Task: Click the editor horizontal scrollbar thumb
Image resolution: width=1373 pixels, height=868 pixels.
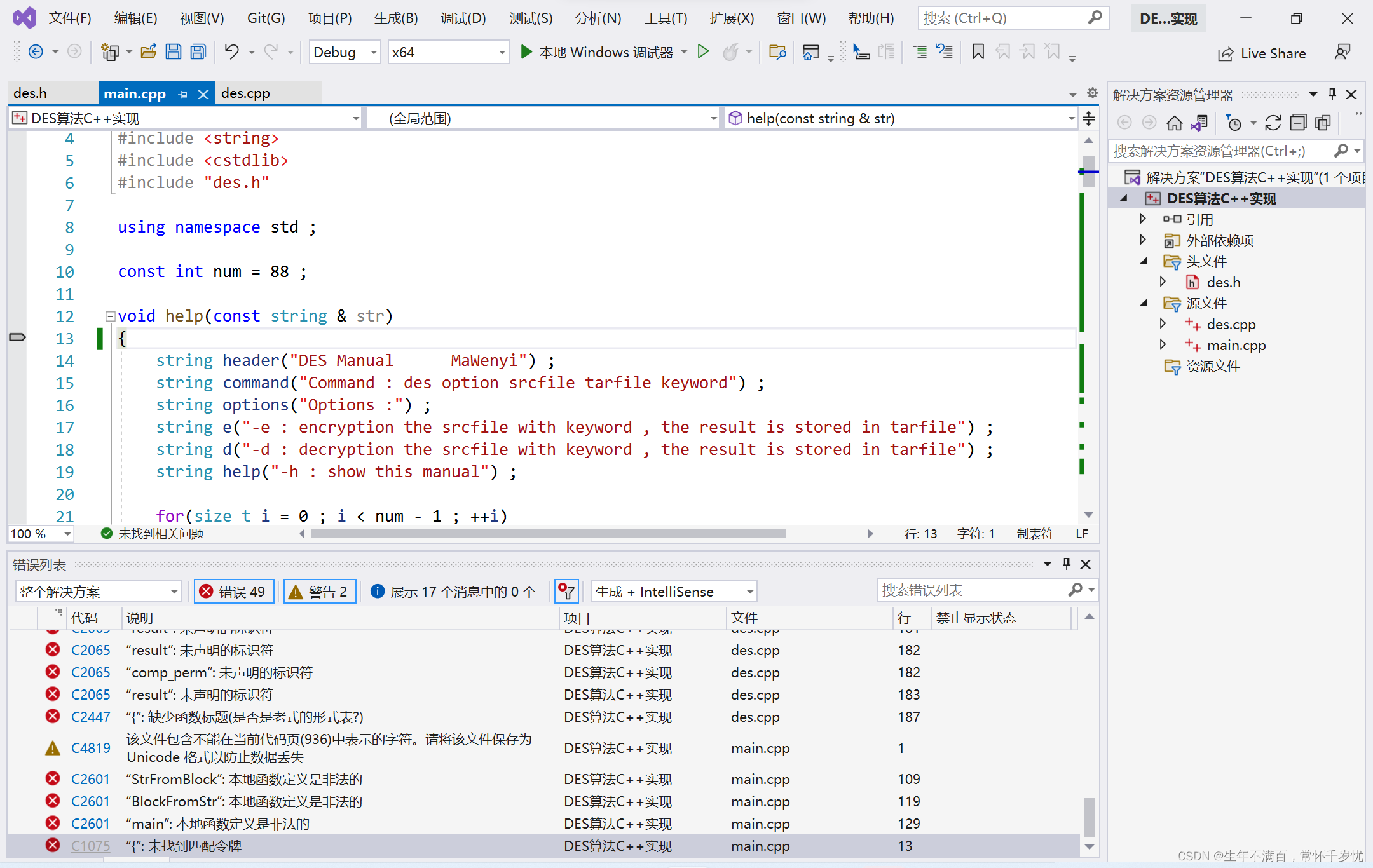Action: pyautogui.click(x=548, y=534)
